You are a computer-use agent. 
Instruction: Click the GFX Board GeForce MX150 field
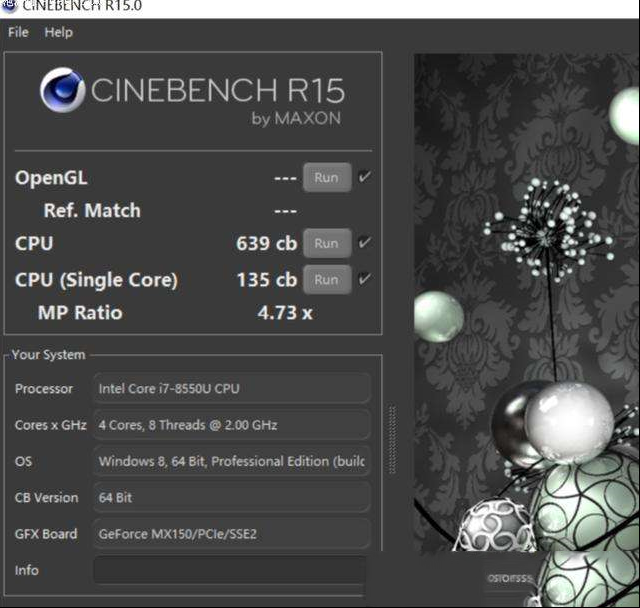[232, 534]
